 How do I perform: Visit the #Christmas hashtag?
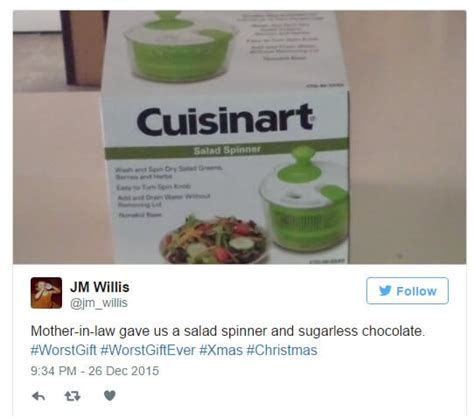[282, 350]
